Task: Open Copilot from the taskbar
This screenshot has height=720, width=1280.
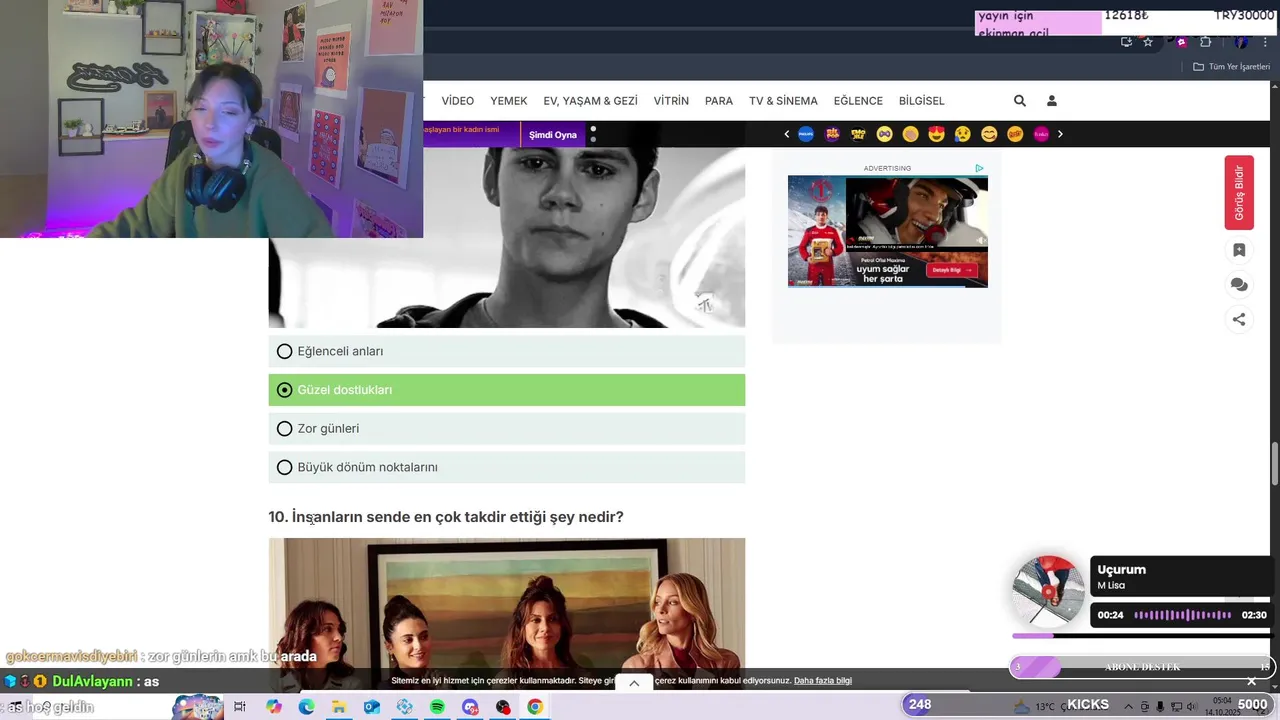Action: click(273, 707)
